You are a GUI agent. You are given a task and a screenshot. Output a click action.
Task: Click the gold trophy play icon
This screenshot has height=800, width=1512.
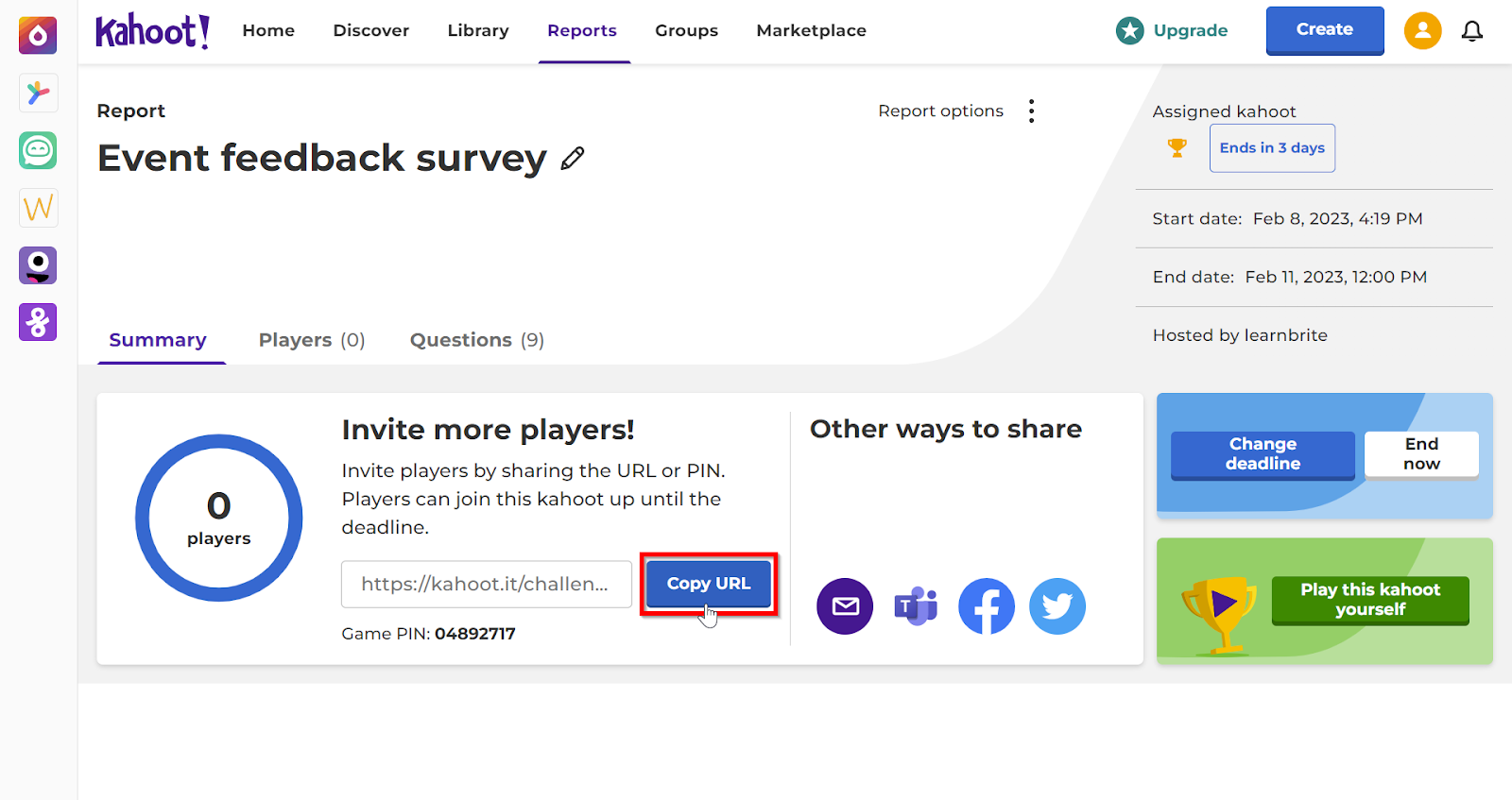pos(1219,614)
